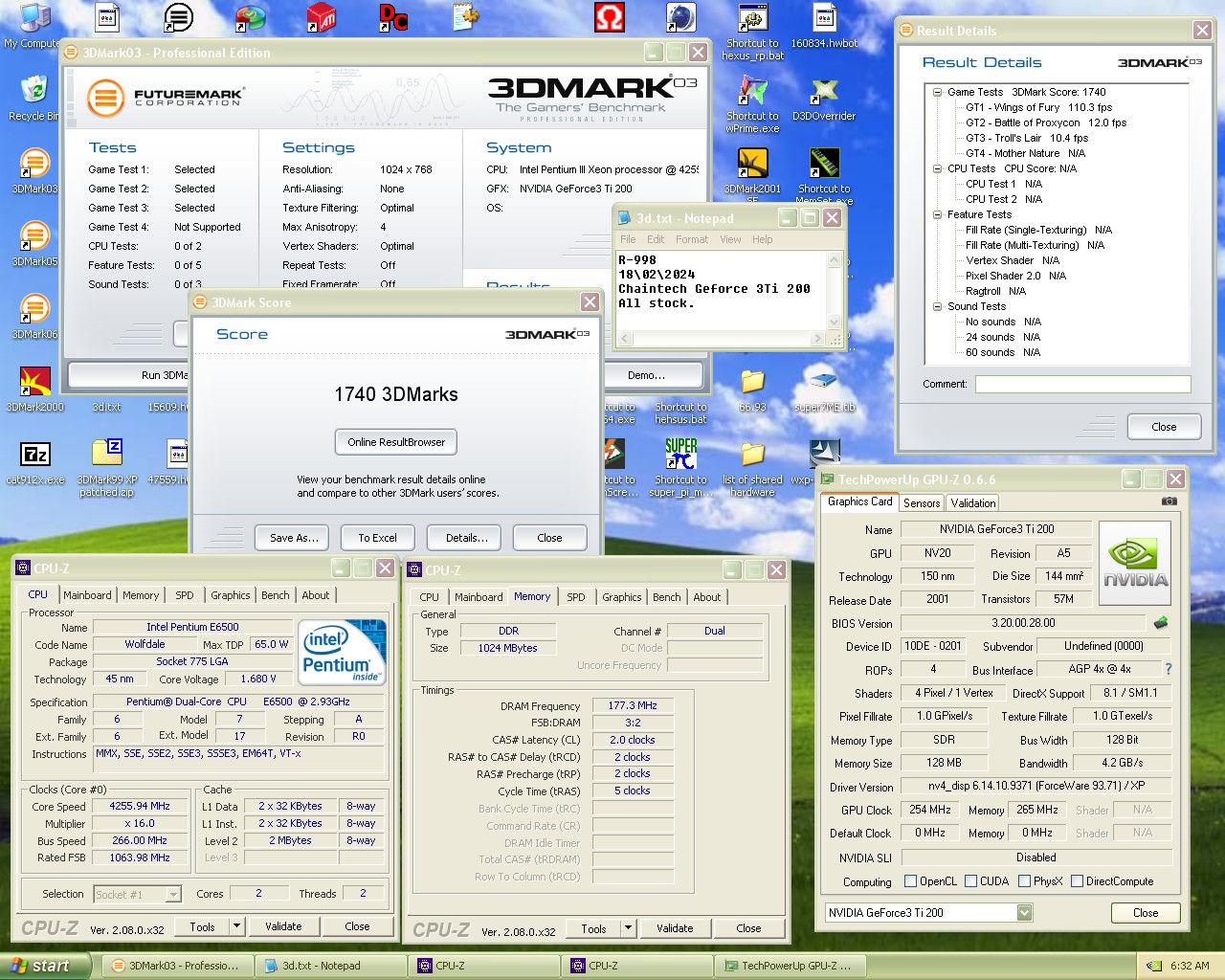Launch 3DMark2001 SE desktop shortcut
Image resolution: width=1225 pixels, height=980 pixels.
[752, 163]
